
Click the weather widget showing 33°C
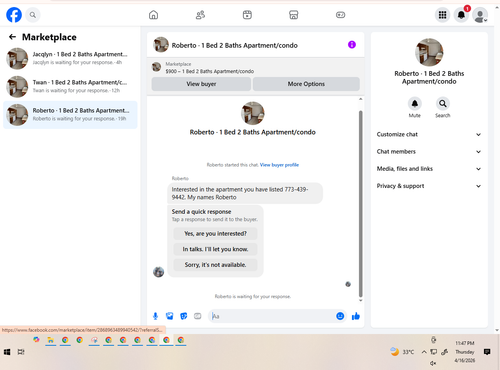(x=402, y=352)
